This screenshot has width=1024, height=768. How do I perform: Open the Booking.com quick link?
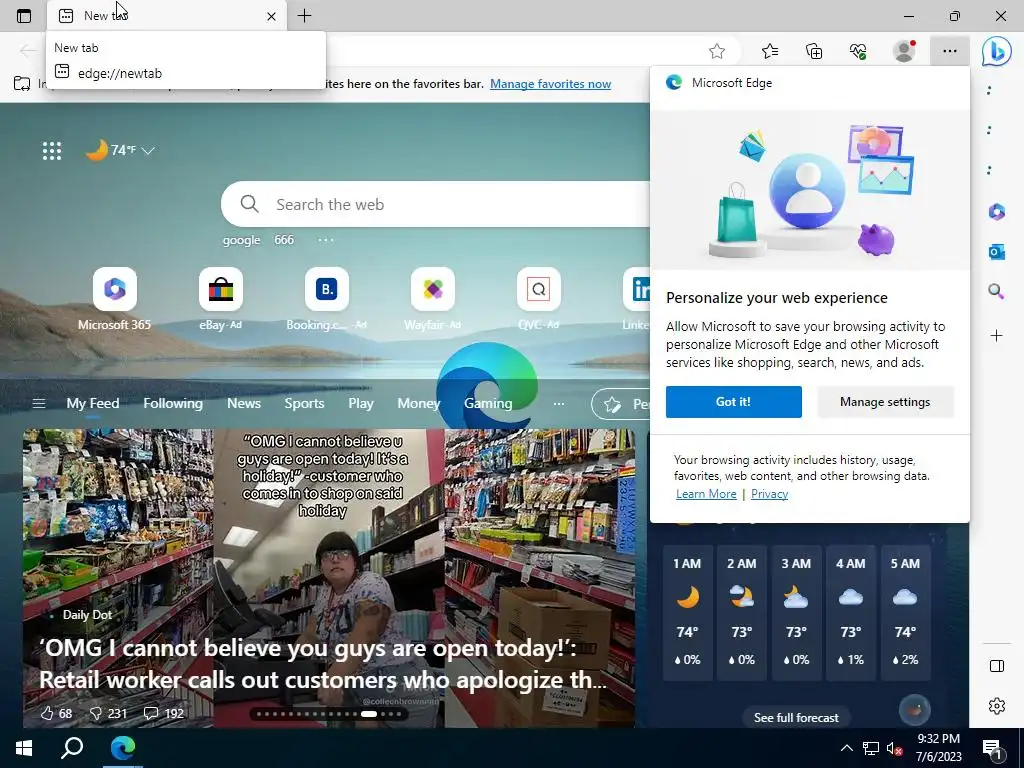[x=327, y=299]
